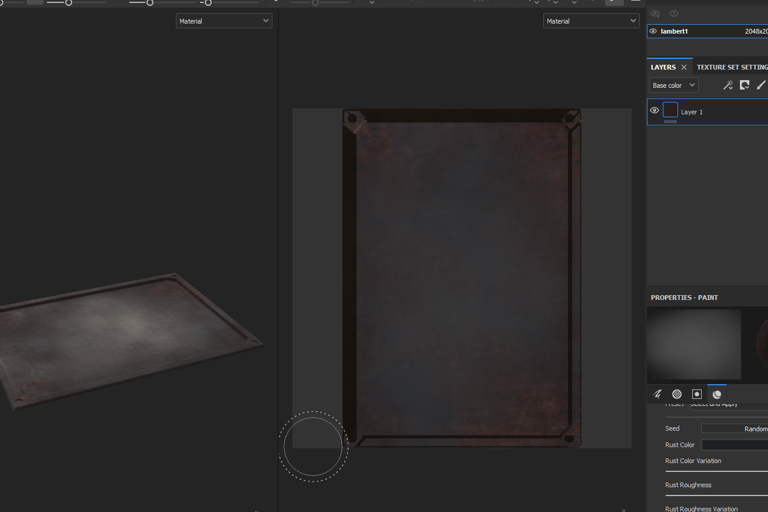This screenshot has width=768, height=512.
Task: Click the 2048 resolution text of lambert1
Action: [756, 31]
